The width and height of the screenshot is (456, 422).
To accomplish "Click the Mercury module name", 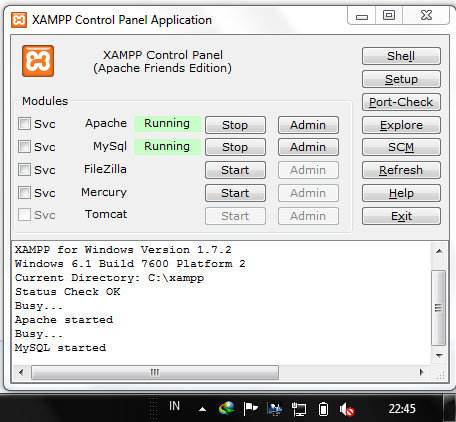I will click(104, 192).
